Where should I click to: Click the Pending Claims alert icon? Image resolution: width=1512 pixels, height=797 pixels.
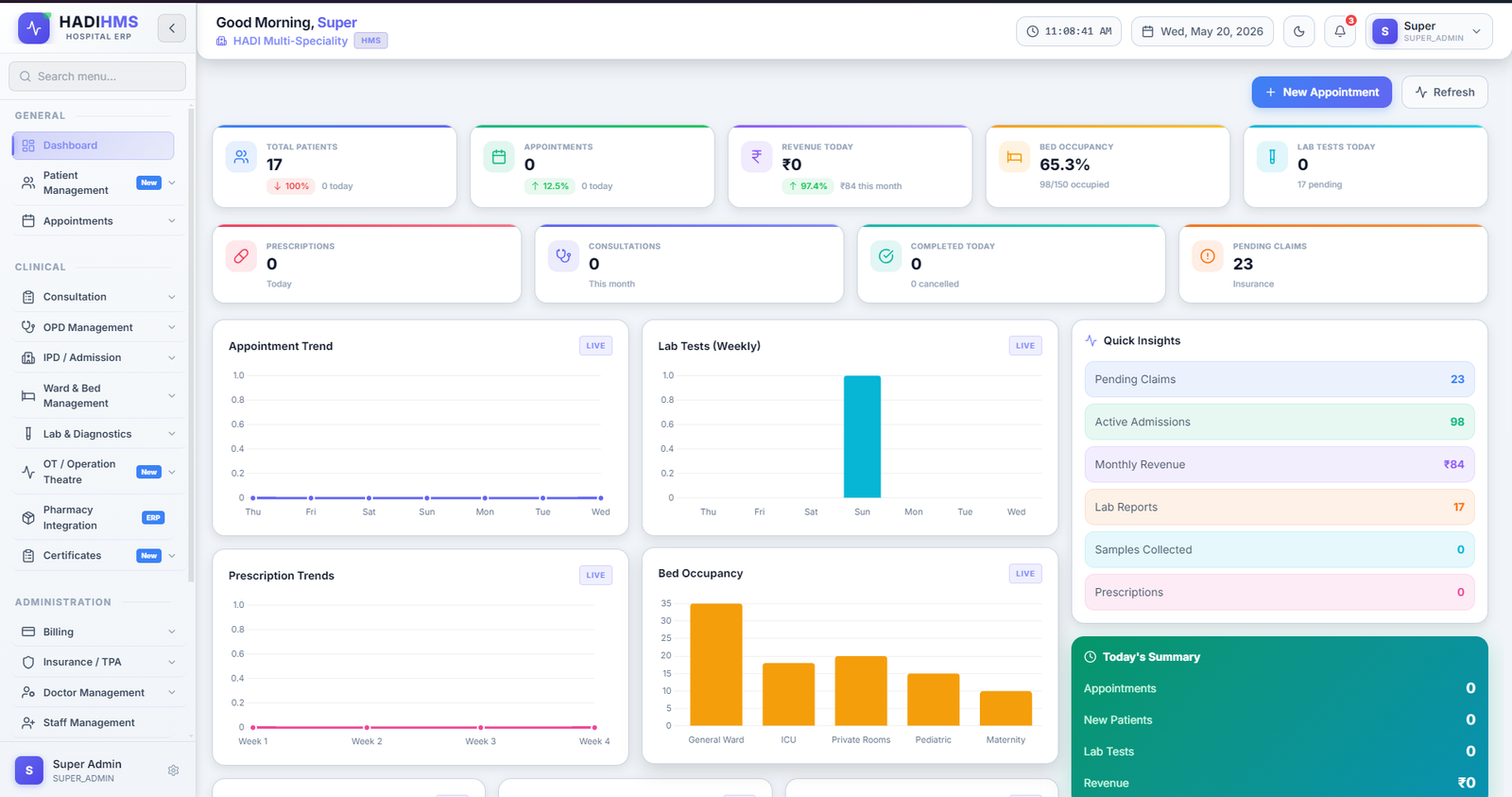pyautogui.click(x=1208, y=256)
